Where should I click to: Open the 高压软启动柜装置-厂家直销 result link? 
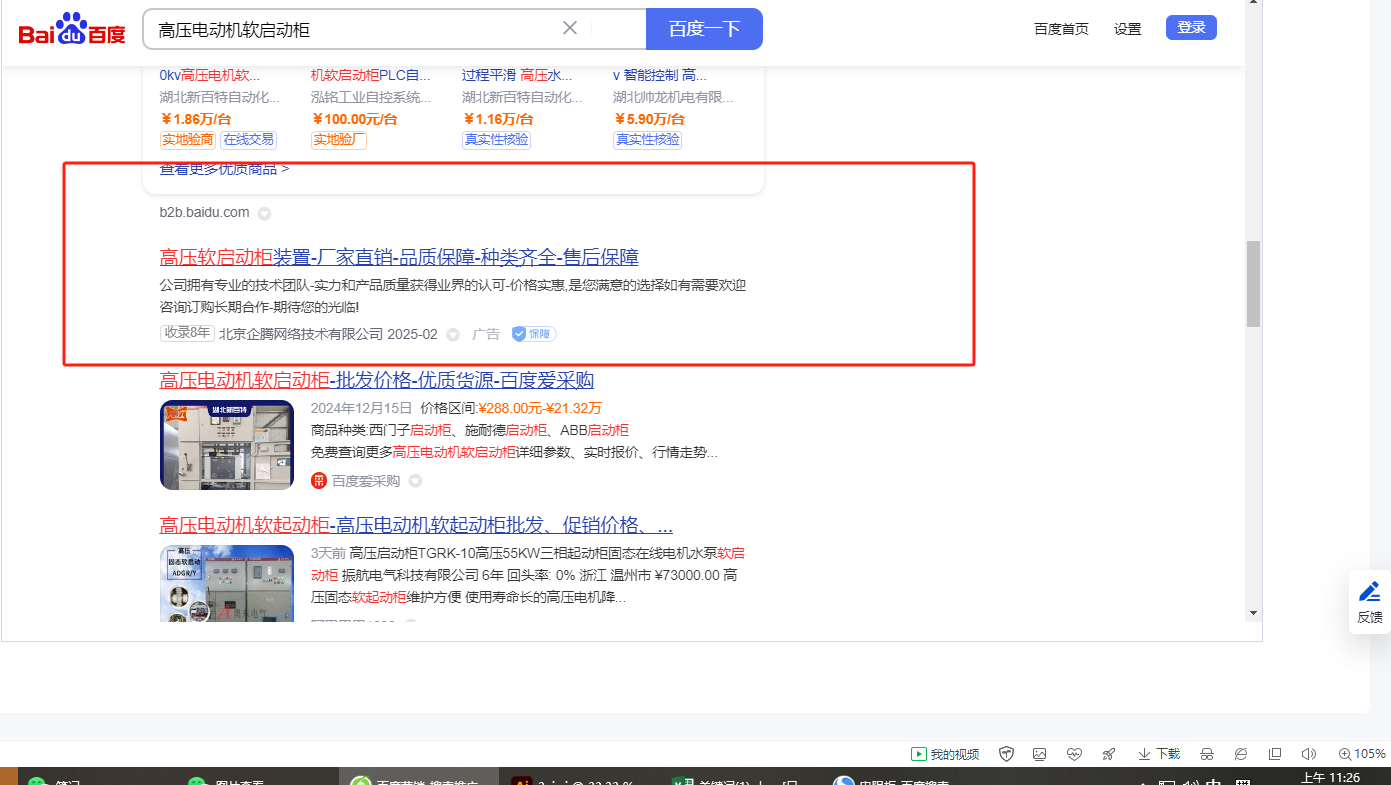click(x=399, y=257)
